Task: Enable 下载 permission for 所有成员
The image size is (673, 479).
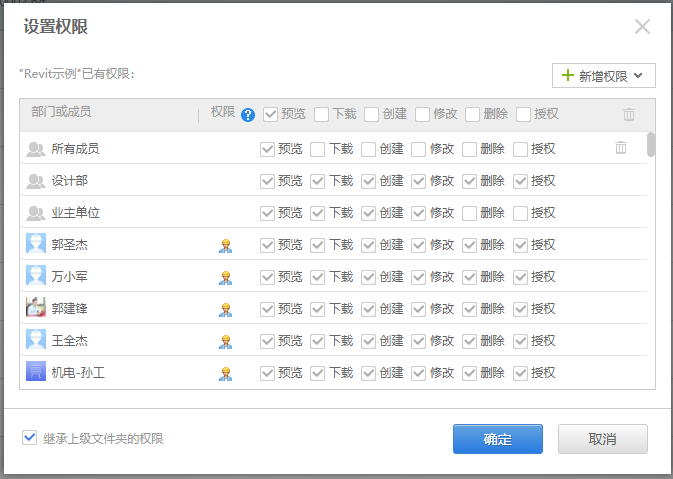Action: (x=317, y=149)
